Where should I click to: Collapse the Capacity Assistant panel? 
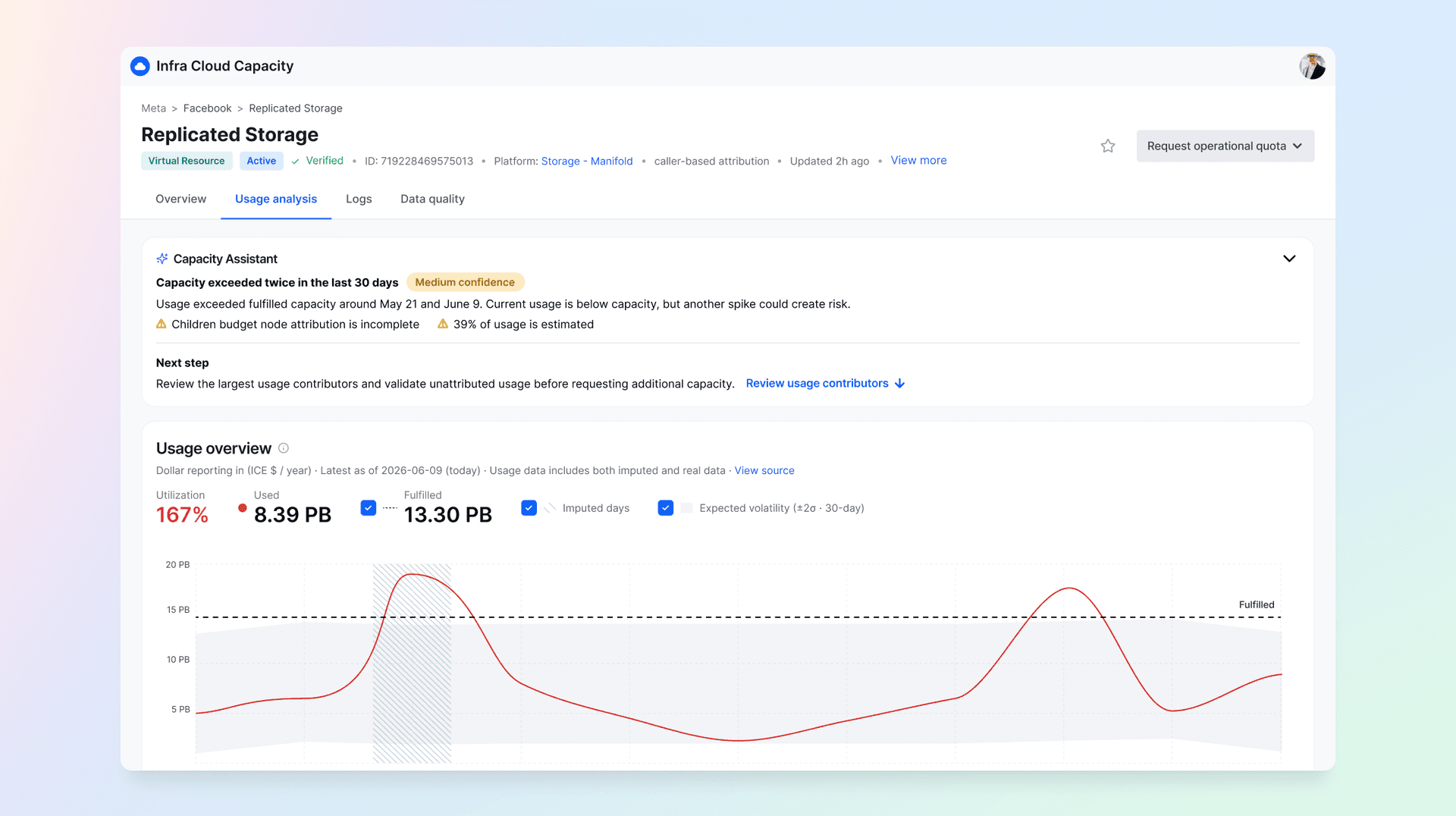click(1289, 259)
